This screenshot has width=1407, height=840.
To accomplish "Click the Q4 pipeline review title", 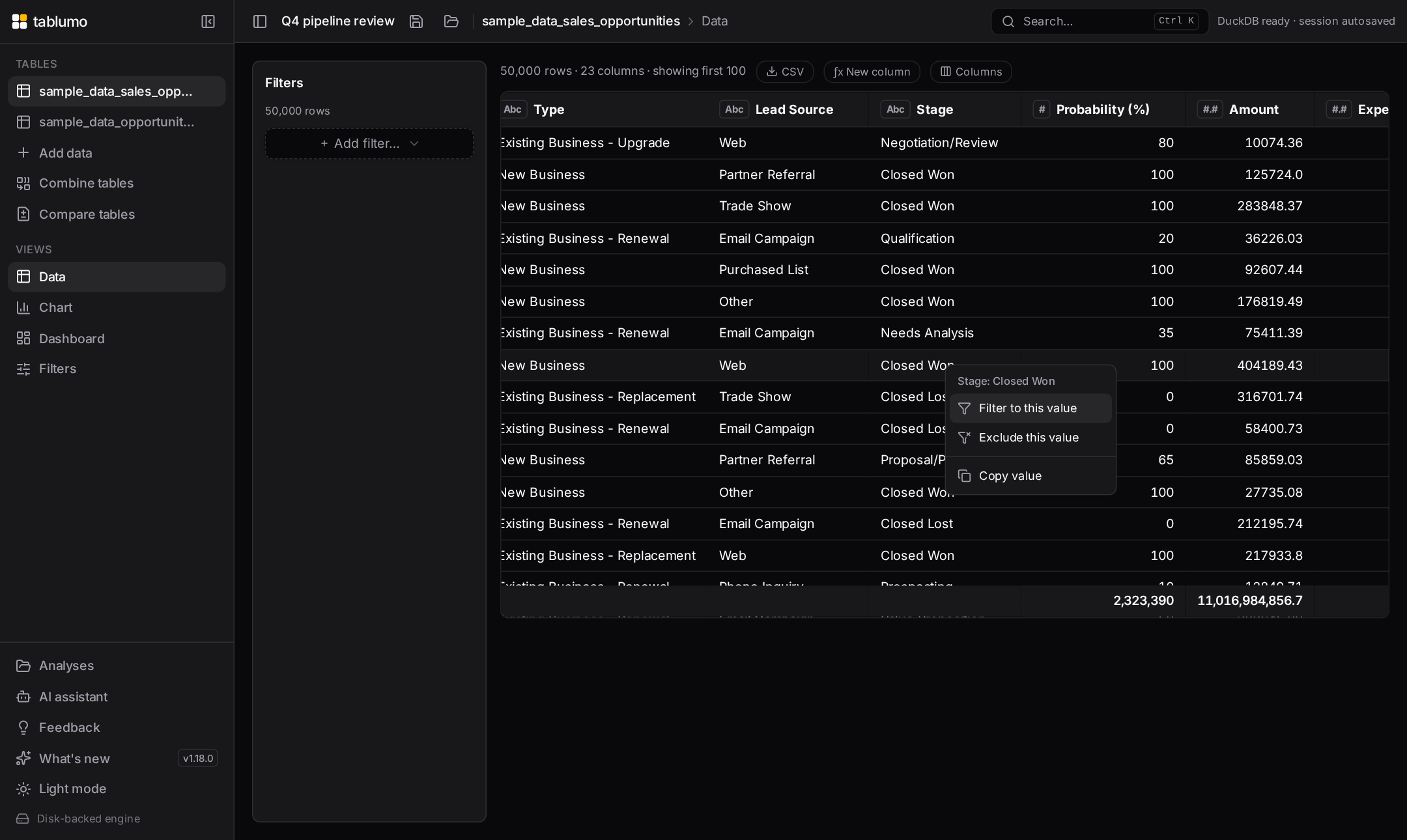I will pyautogui.click(x=338, y=21).
